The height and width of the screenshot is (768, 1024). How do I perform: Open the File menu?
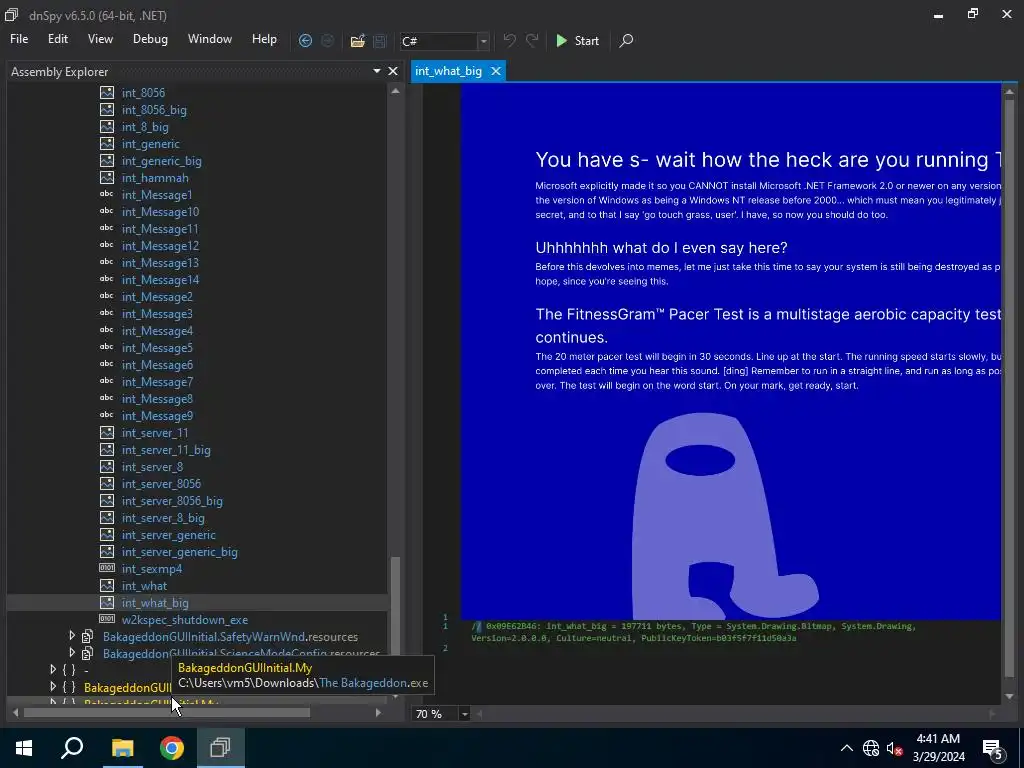pos(19,39)
